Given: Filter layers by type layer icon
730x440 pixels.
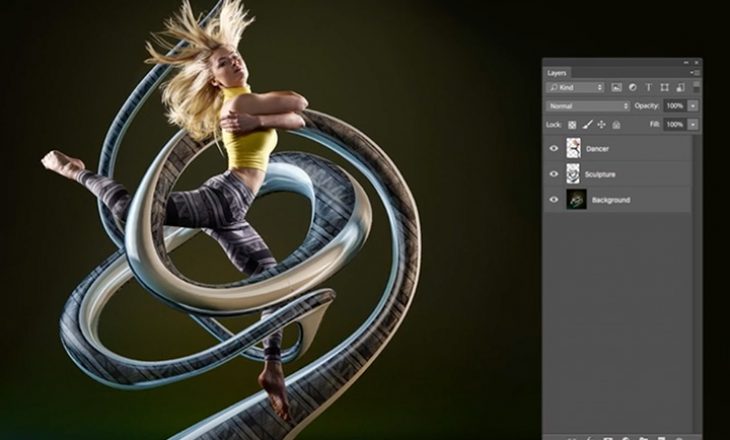Looking at the screenshot, I should [648, 88].
